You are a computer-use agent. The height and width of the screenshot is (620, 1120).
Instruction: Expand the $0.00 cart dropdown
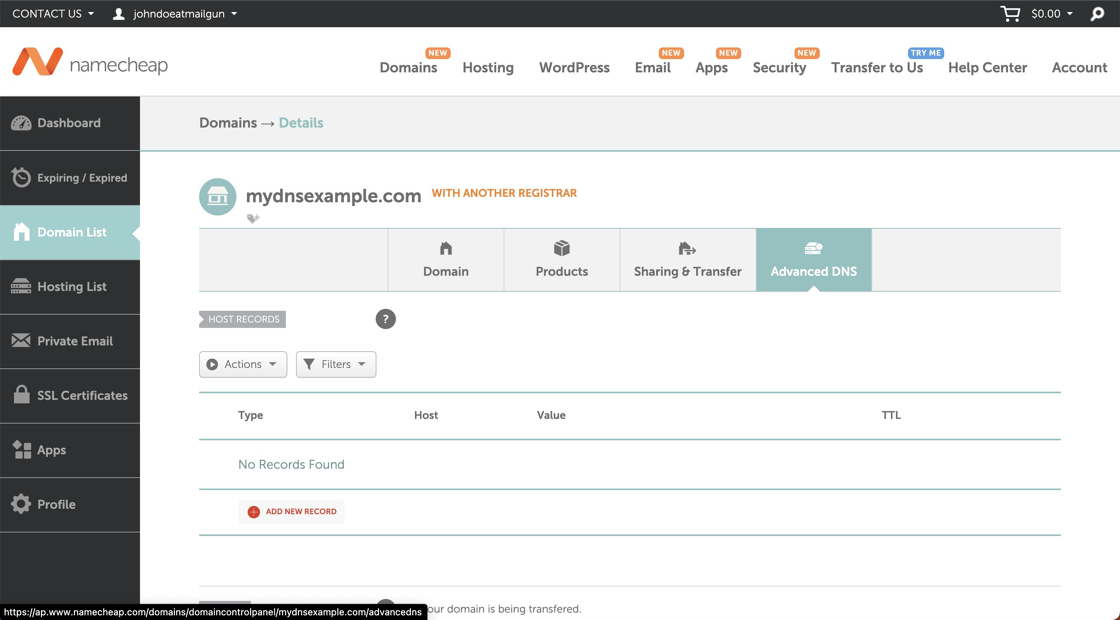click(1052, 14)
